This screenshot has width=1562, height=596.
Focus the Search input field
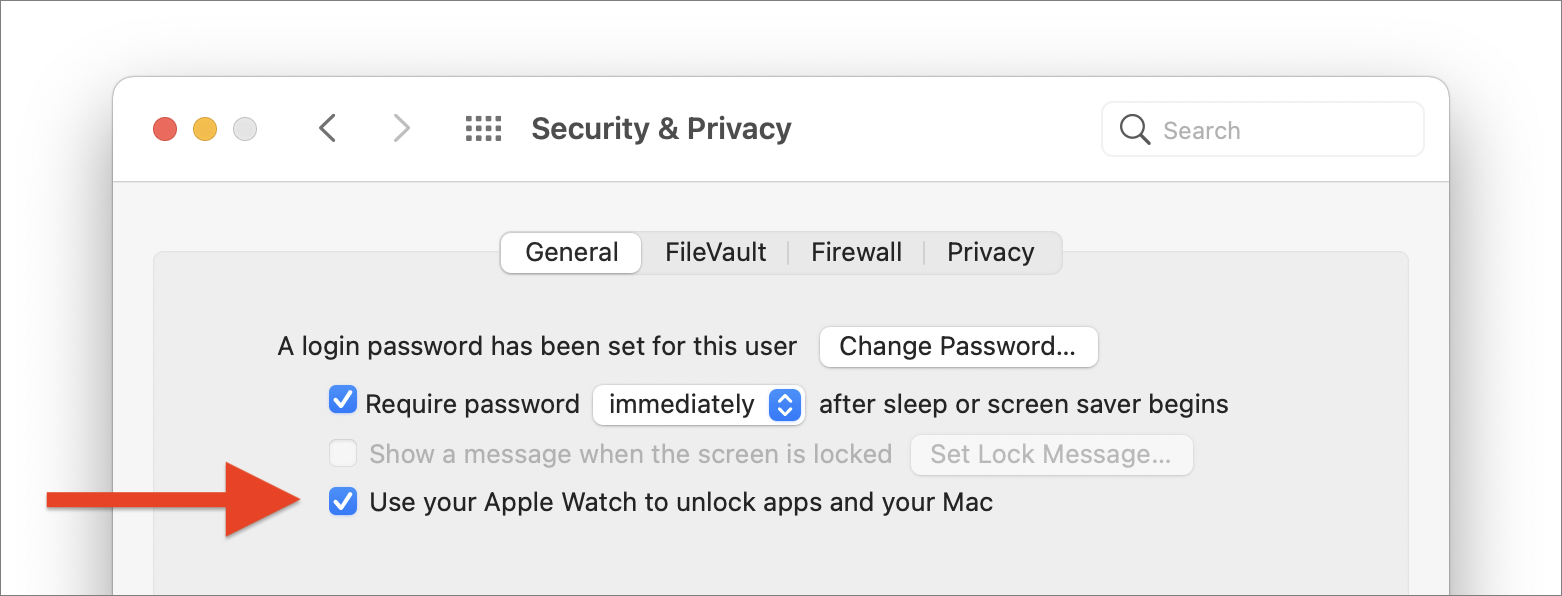pyautogui.click(x=1263, y=130)
